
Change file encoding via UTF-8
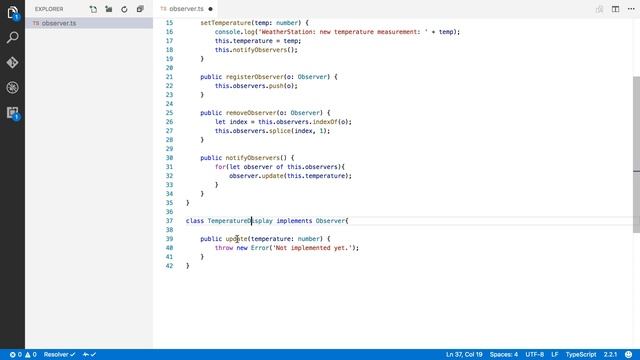pyautogui.click(x=534, y=355)
